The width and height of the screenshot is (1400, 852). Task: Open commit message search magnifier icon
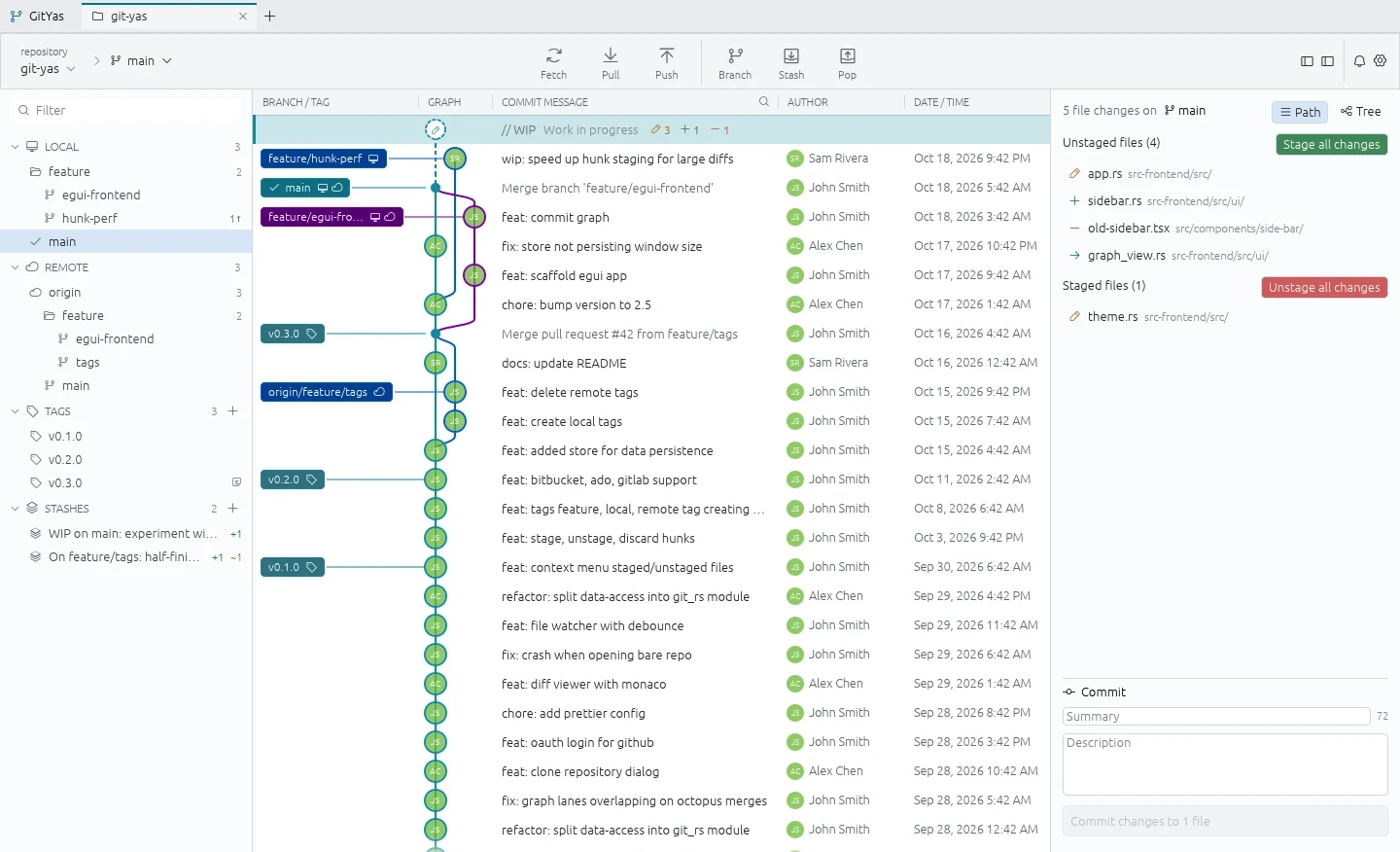tap(764, 101)
